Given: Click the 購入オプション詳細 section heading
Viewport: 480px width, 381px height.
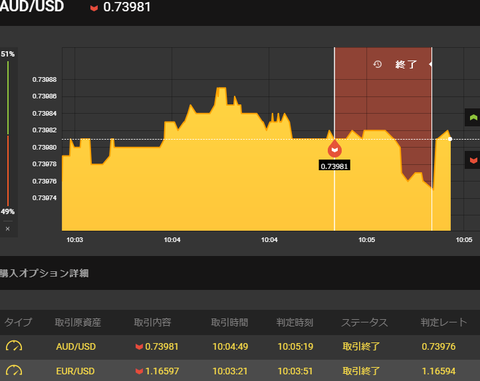Looking at the screenshot, I should click(x=44, y=273).
